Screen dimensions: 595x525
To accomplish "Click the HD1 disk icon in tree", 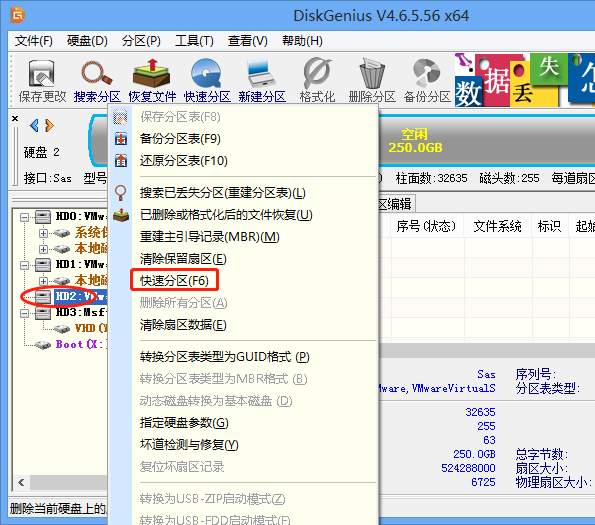I will (43, 265).
